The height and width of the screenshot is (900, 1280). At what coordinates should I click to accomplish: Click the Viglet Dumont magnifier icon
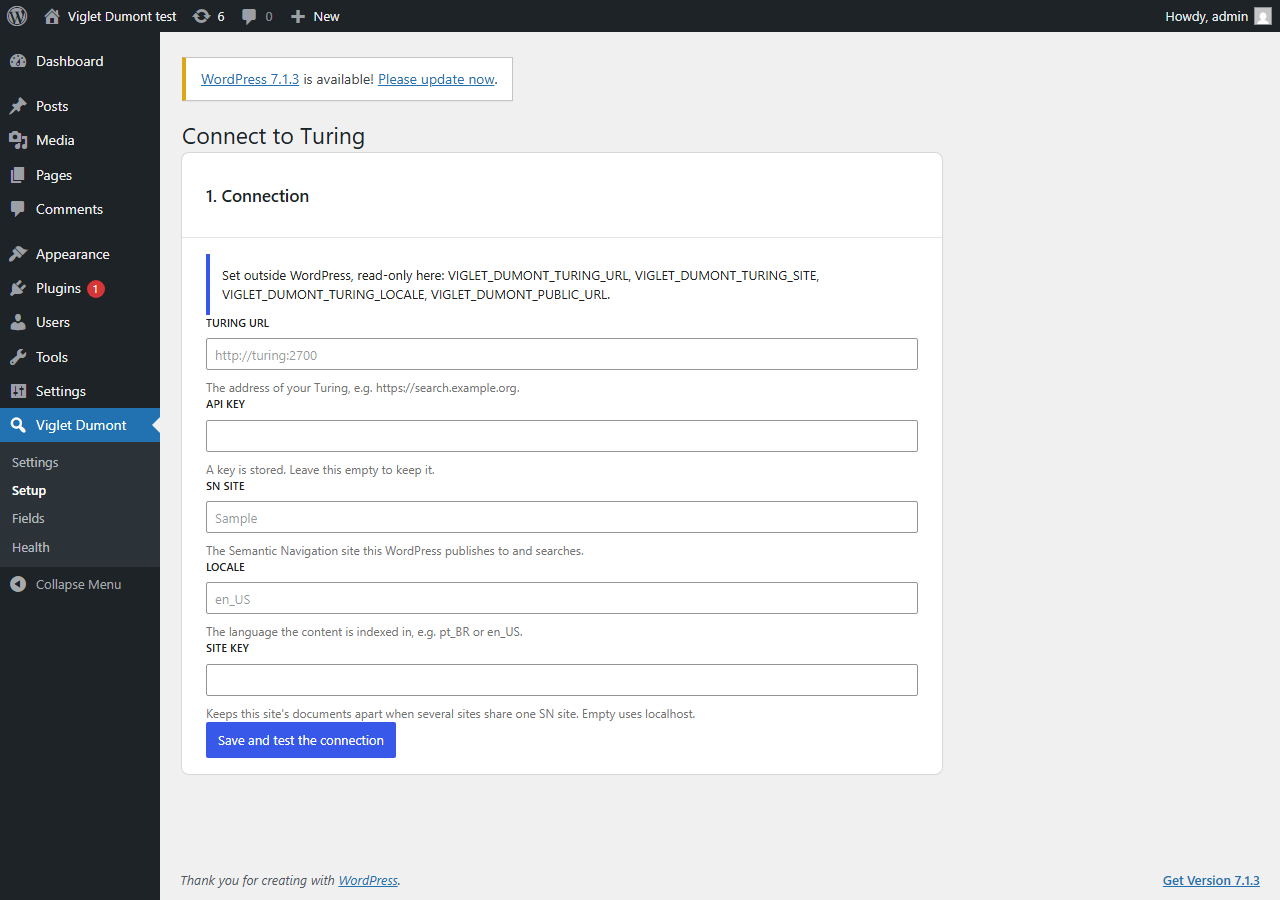coord(18,425)
